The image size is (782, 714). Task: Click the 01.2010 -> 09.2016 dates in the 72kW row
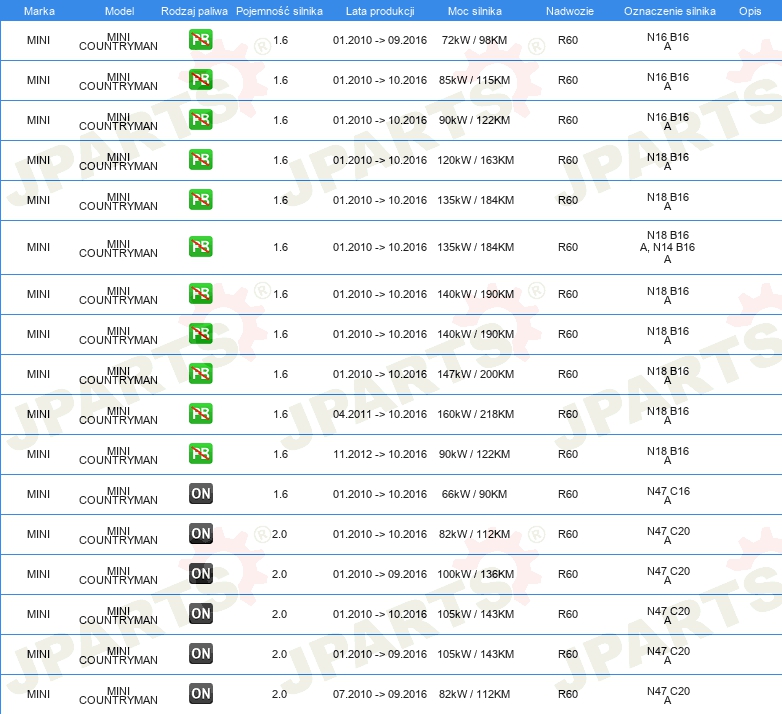tap(380, 40)
